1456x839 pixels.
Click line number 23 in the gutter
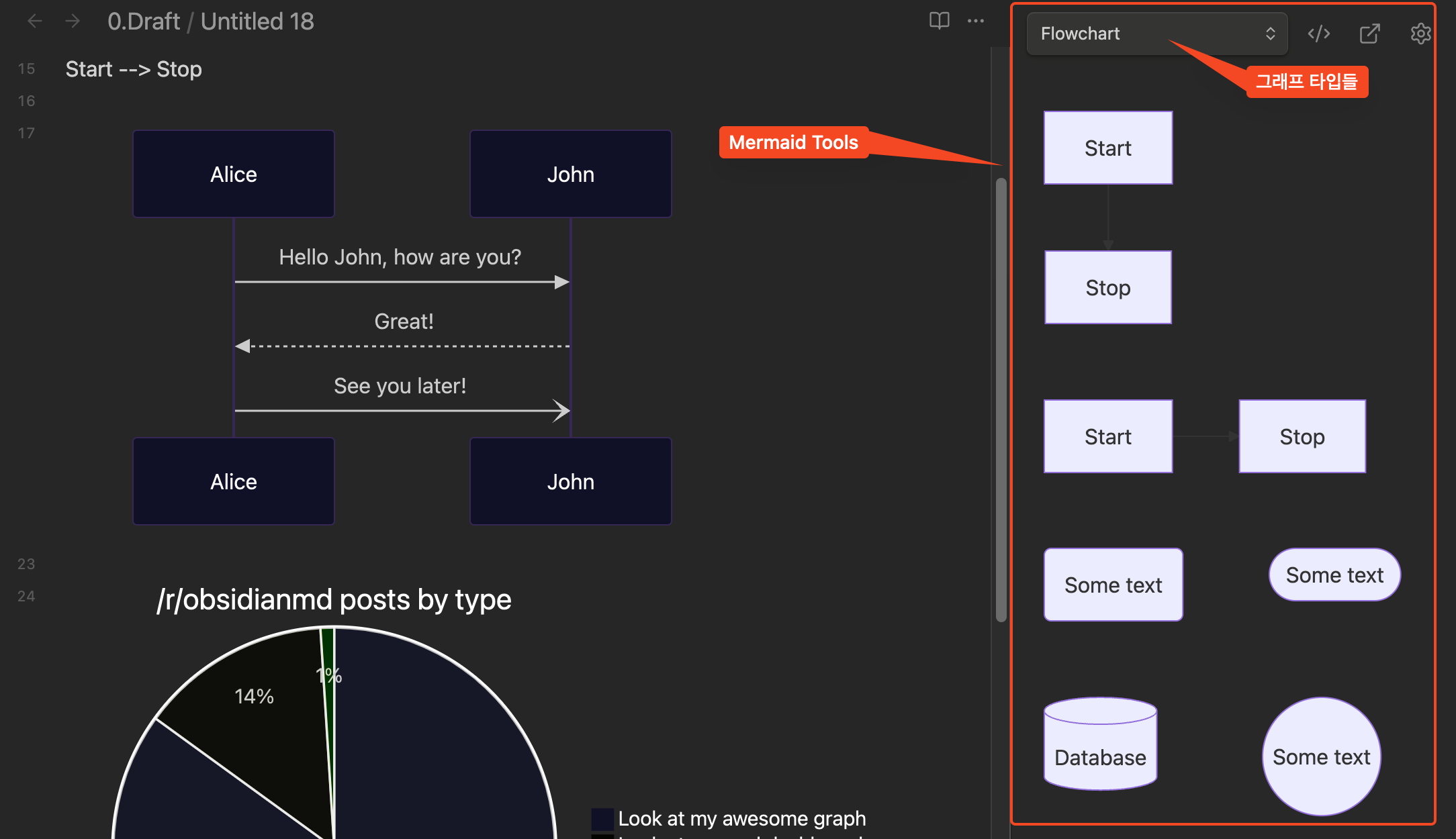tap(26, 564)
